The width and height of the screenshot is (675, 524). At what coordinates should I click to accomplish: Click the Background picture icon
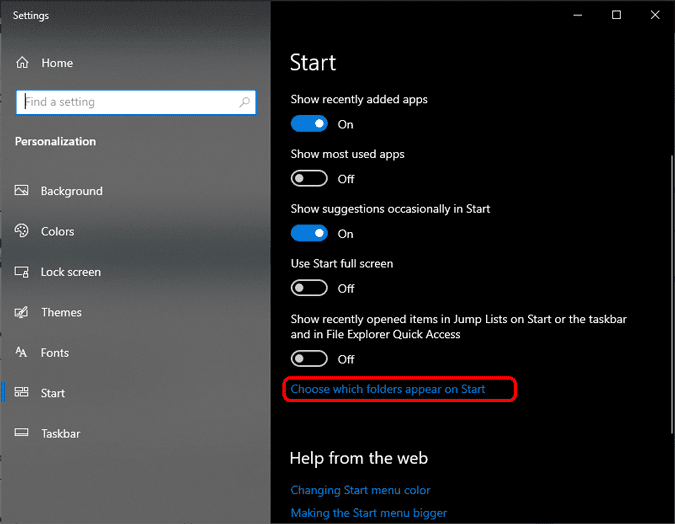point(22,190)
